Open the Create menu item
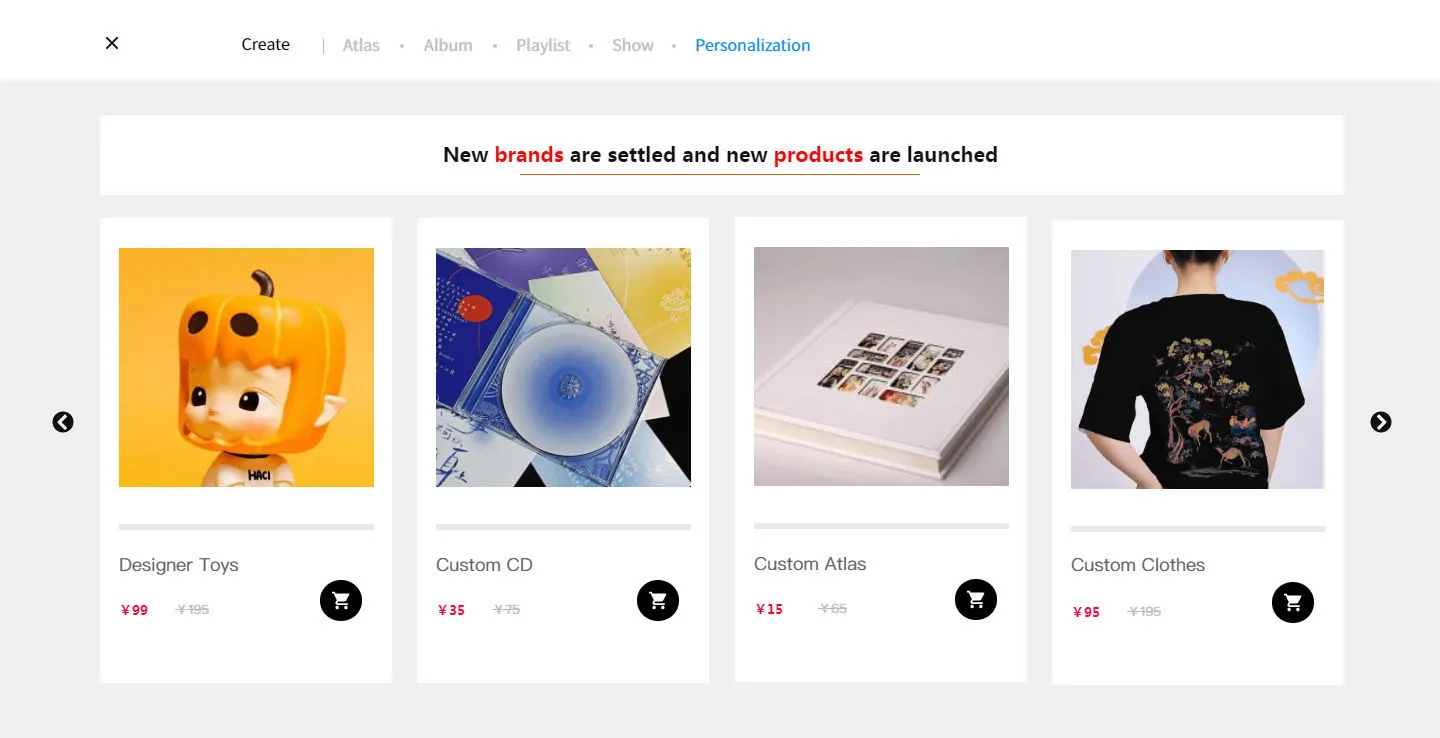Viewport: 1440px width, 738px height. coord(265,45)
